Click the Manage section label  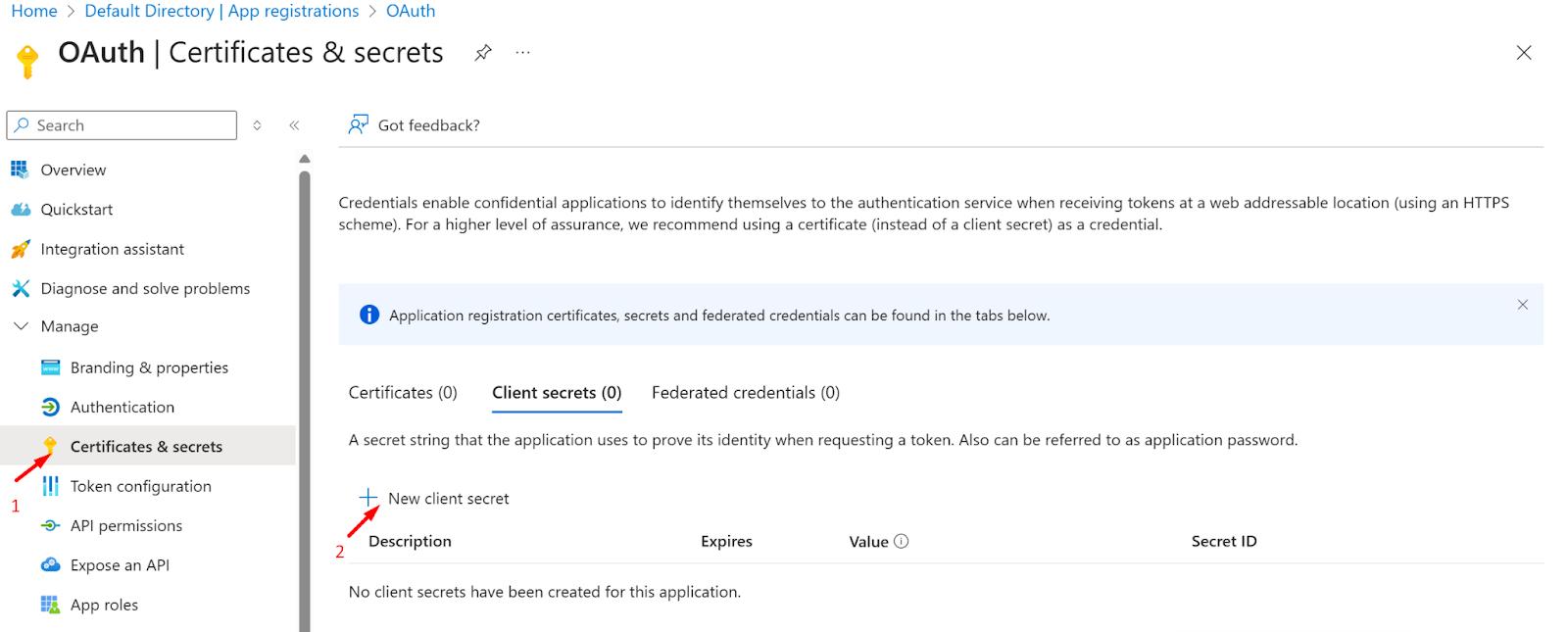coord(70,326)
